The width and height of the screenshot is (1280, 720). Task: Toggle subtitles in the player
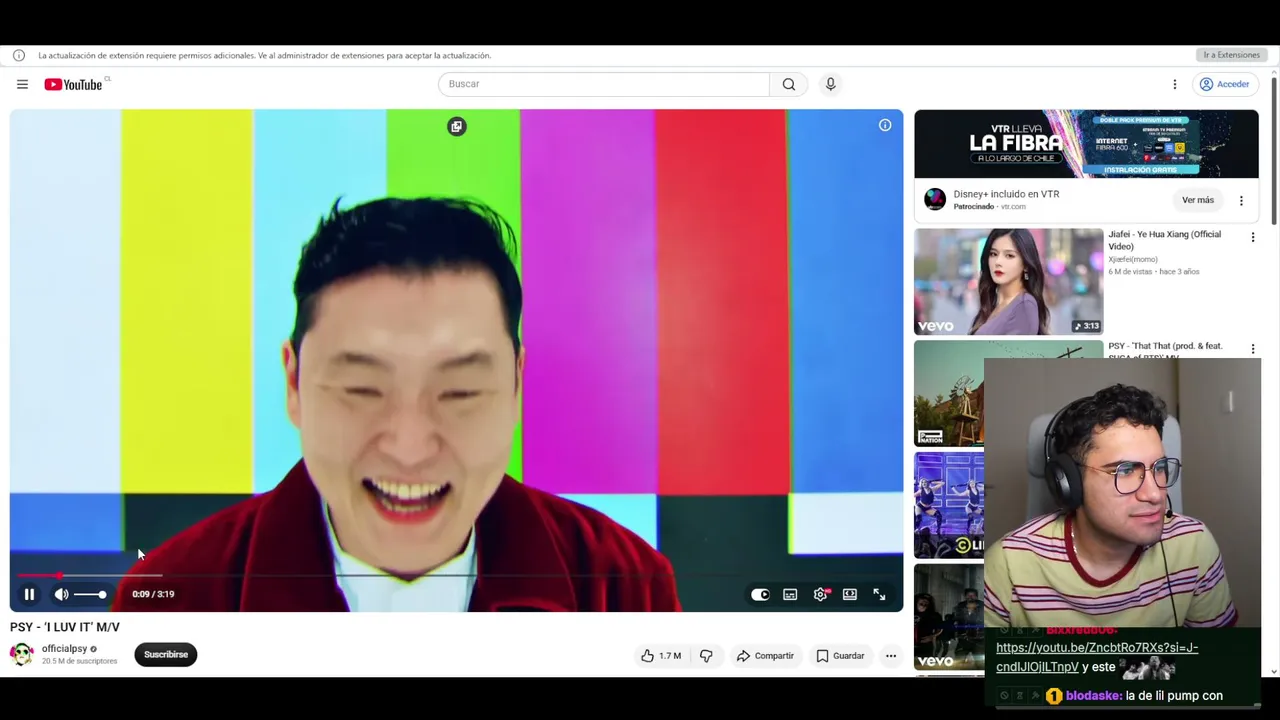point(790,594)
